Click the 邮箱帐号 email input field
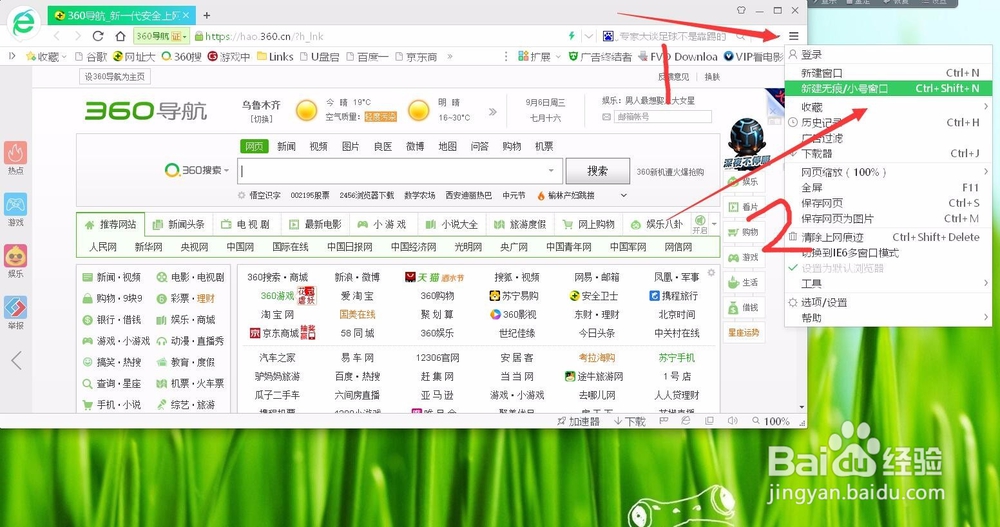 coord(662,117)
